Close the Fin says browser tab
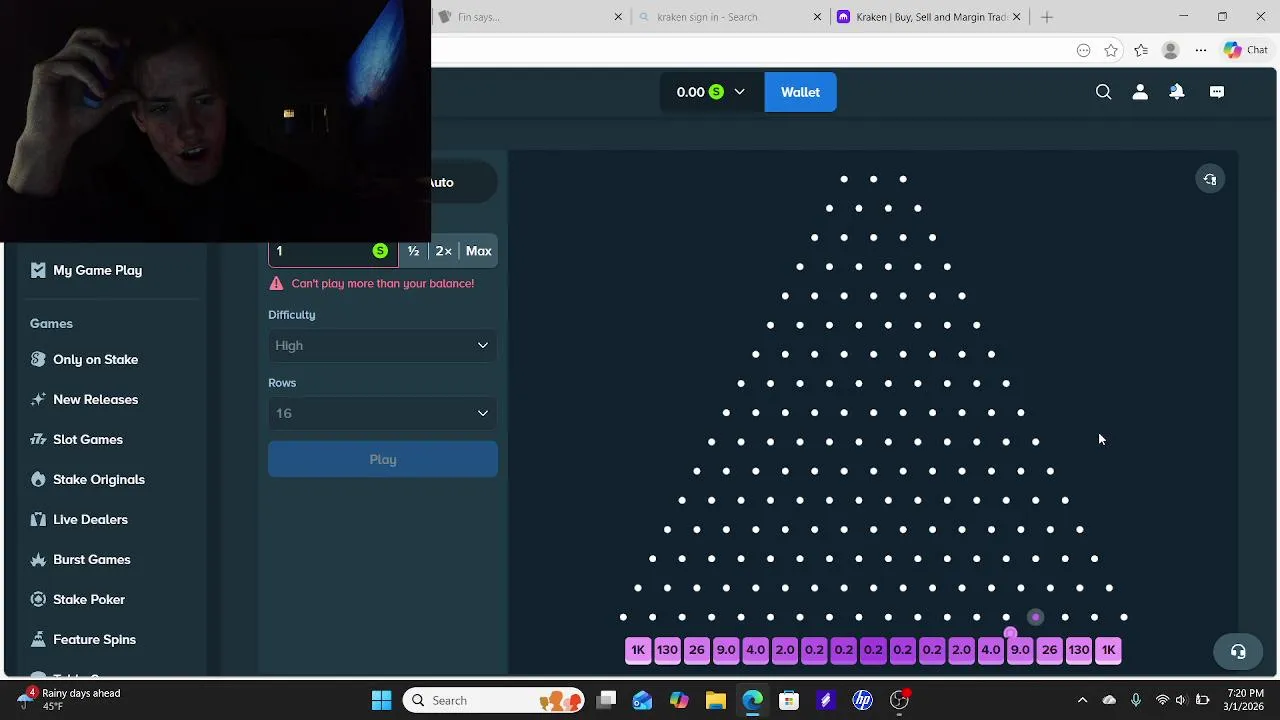 click(618, 17)
